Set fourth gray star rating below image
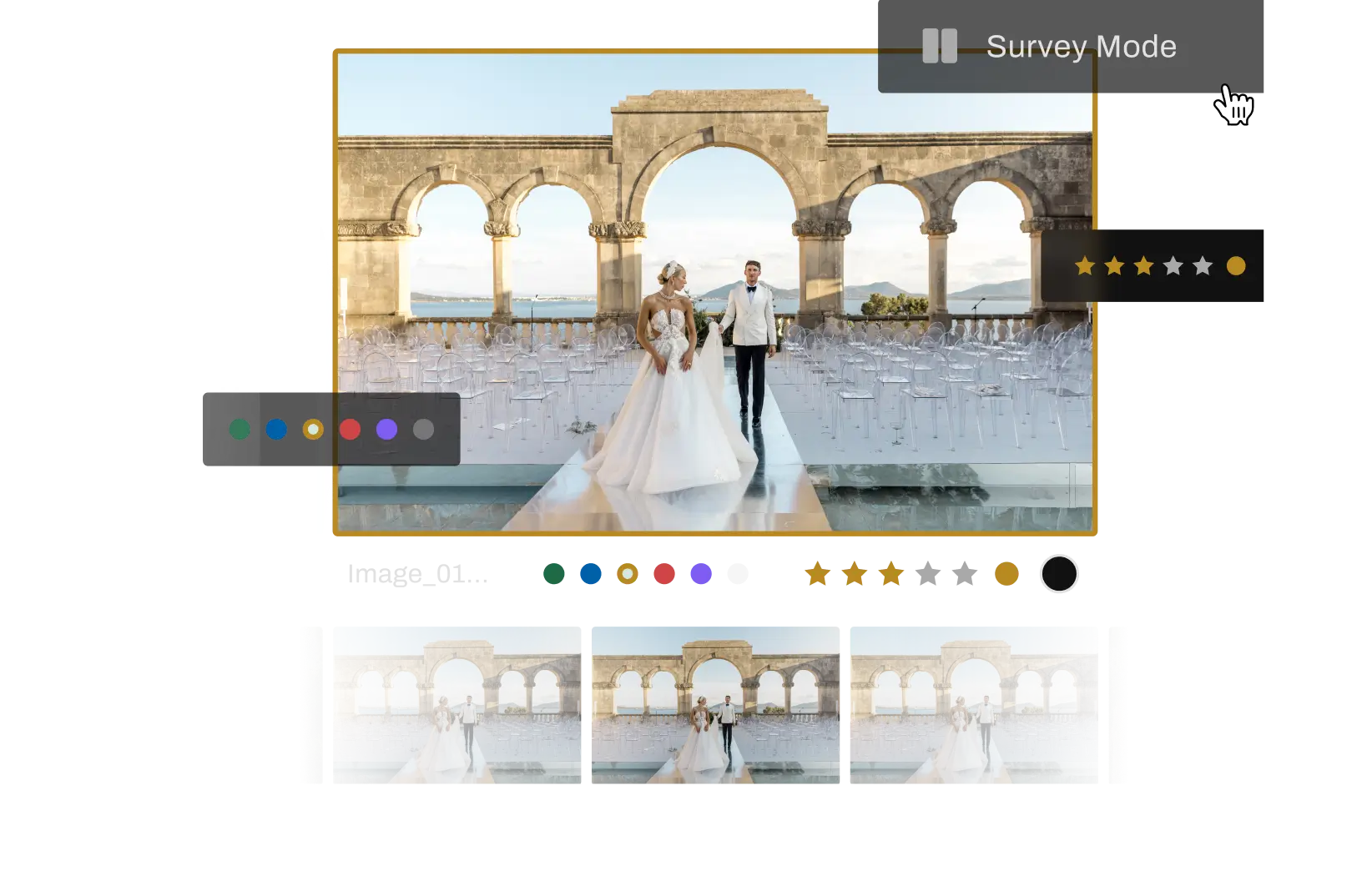 click(928, 574)
